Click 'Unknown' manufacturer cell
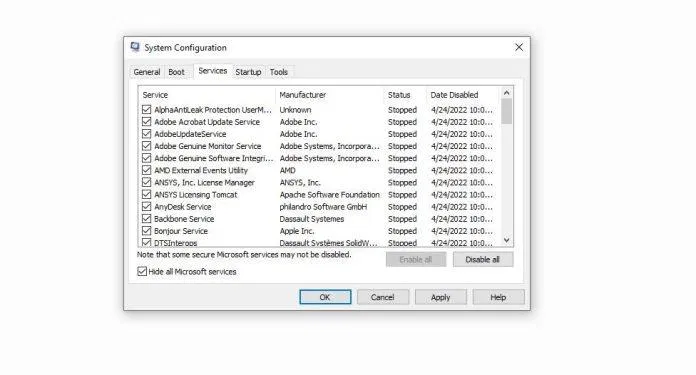 295,110
